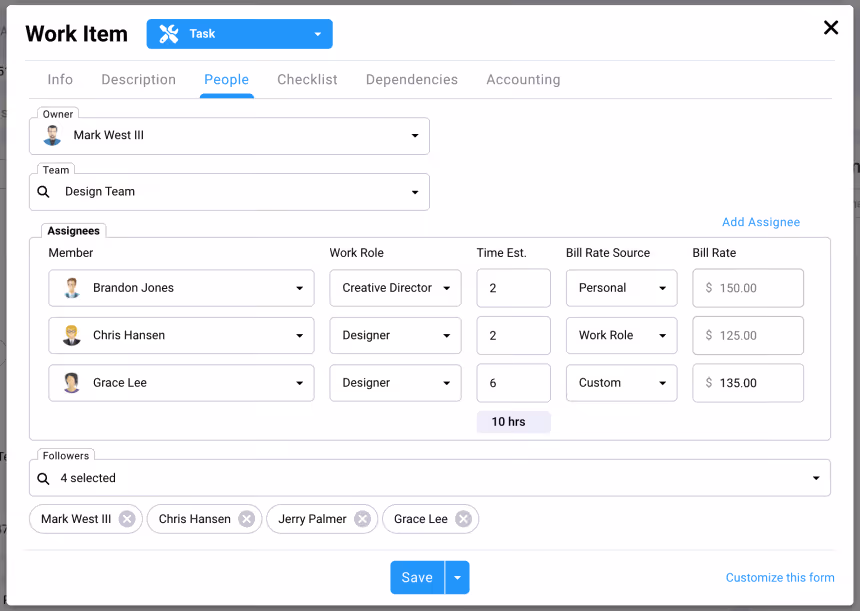Open Grace Lee's Designer role dropdown
Screen dimensions: 860x611
pos(395,383)
